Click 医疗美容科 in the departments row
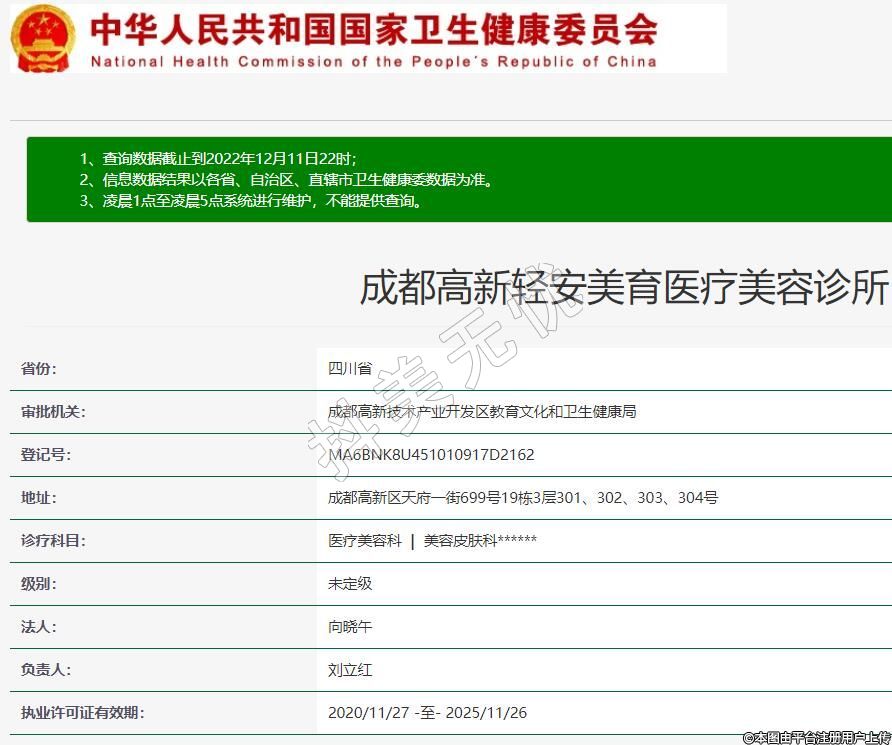 (x=365, y=541)
